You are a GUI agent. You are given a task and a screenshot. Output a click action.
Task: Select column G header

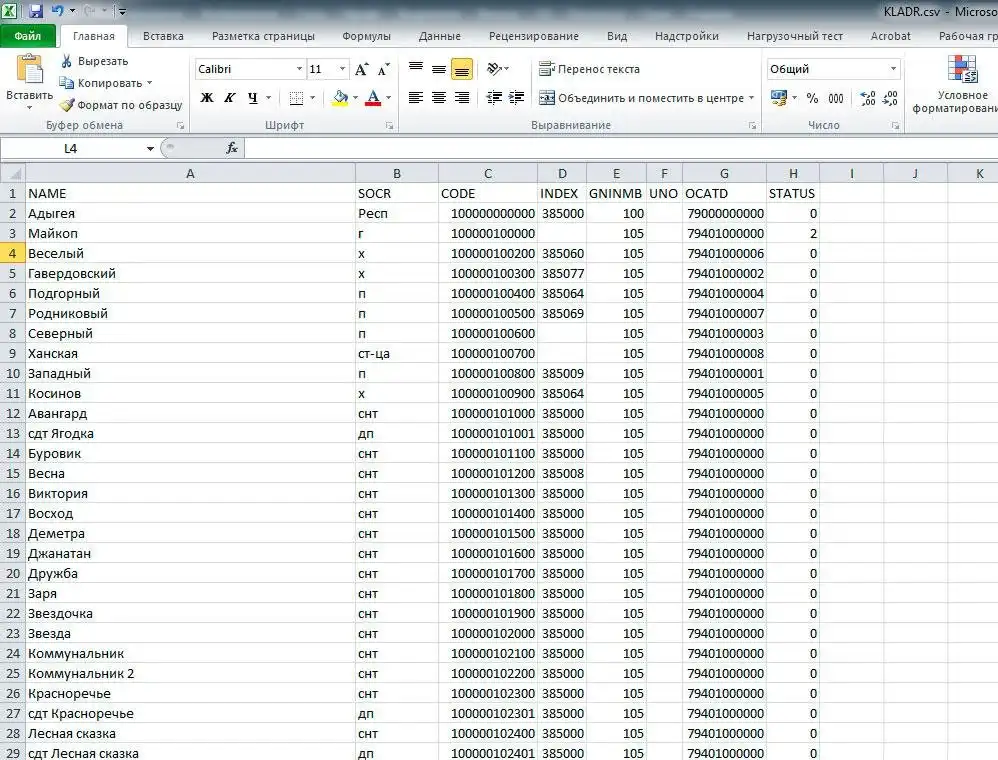pos(724,173)
